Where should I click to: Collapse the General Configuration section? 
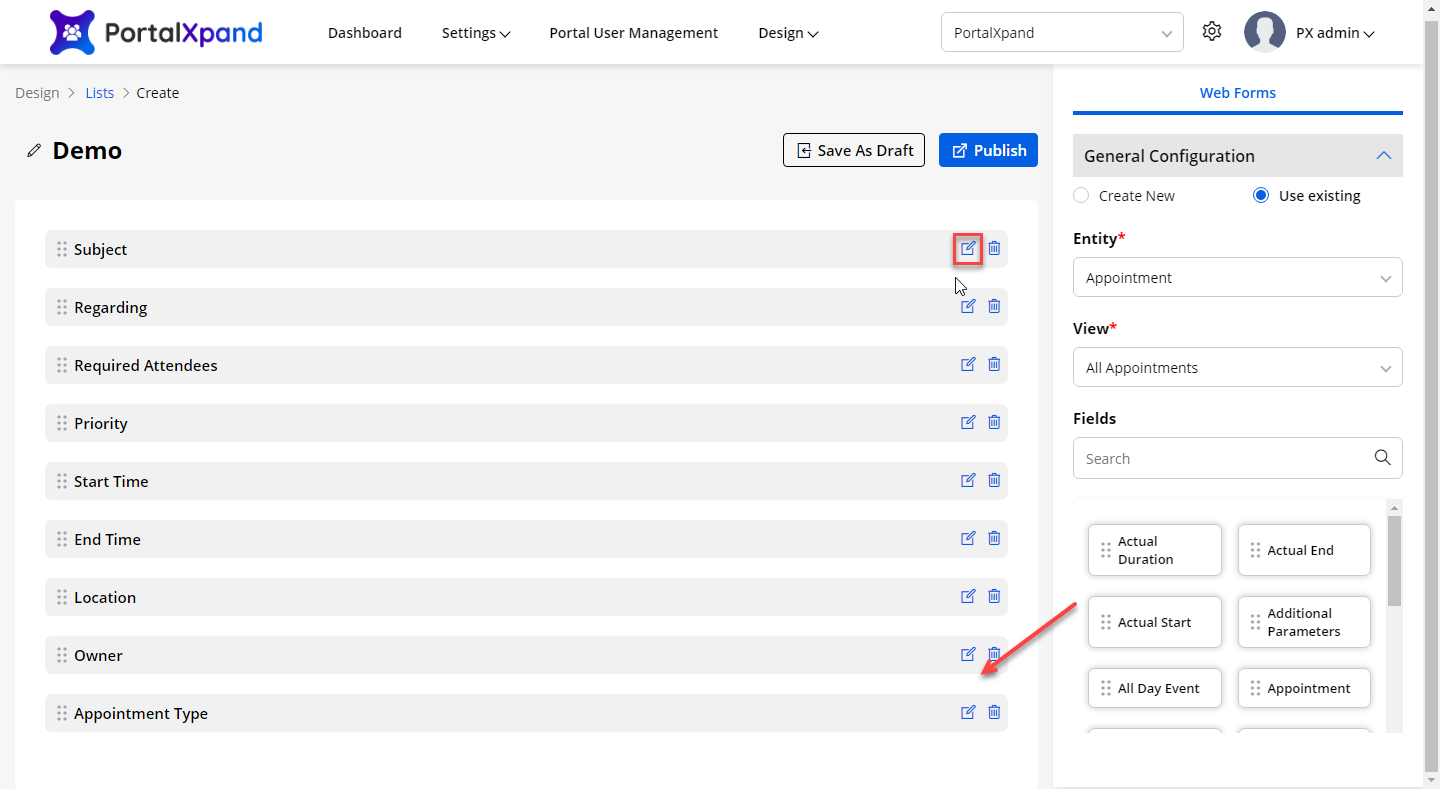point(1383,156)
